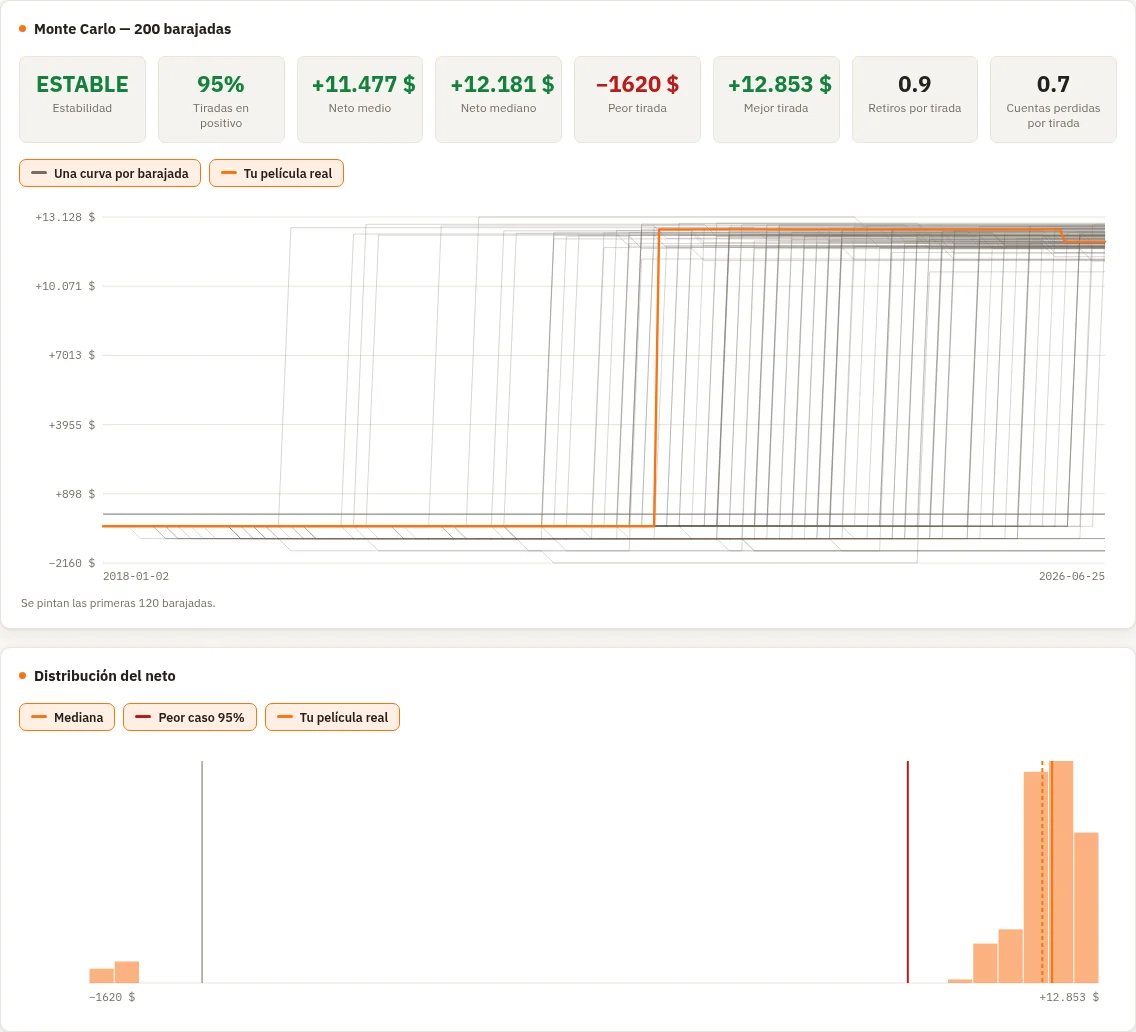Click the '−2160 $' y-axis label

click(x=72, y=563)
